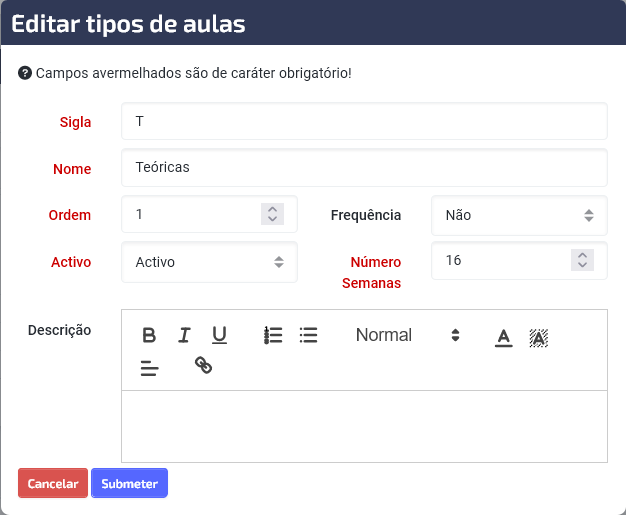Image resolution: width=626 pixels, height=515 pixels.
Task: Focus the Nome field containing Teóricas
Action: pos(364,168)
